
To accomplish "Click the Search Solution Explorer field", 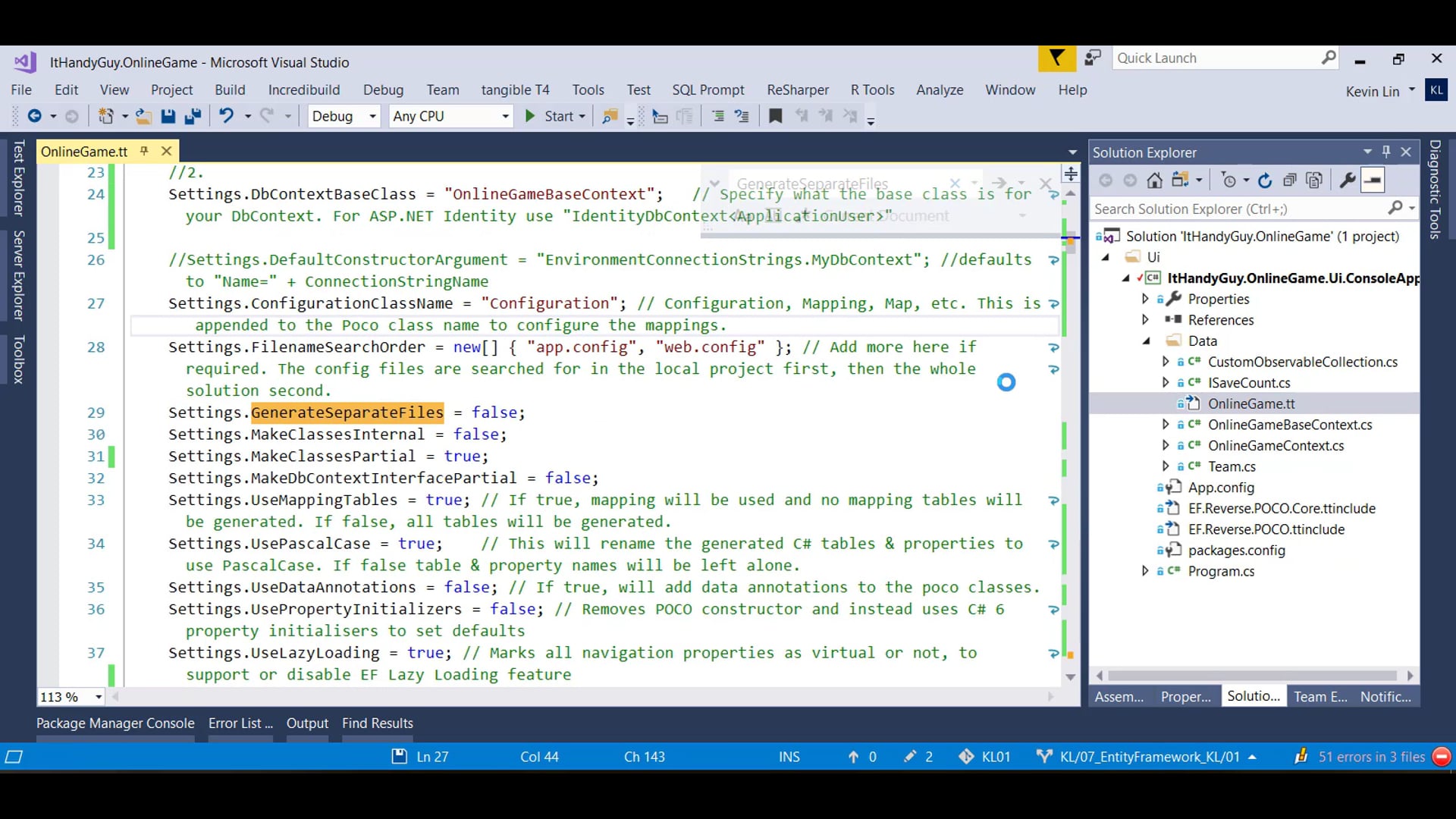I will point(1236,209).
